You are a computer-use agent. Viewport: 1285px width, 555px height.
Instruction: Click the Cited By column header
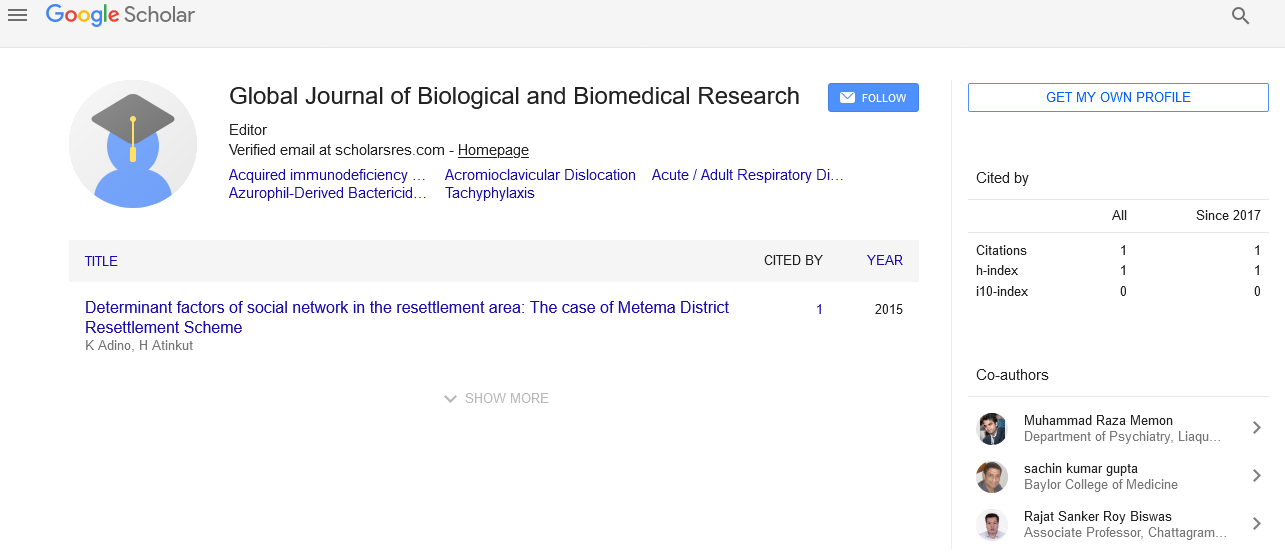click(x=793, y=260)
